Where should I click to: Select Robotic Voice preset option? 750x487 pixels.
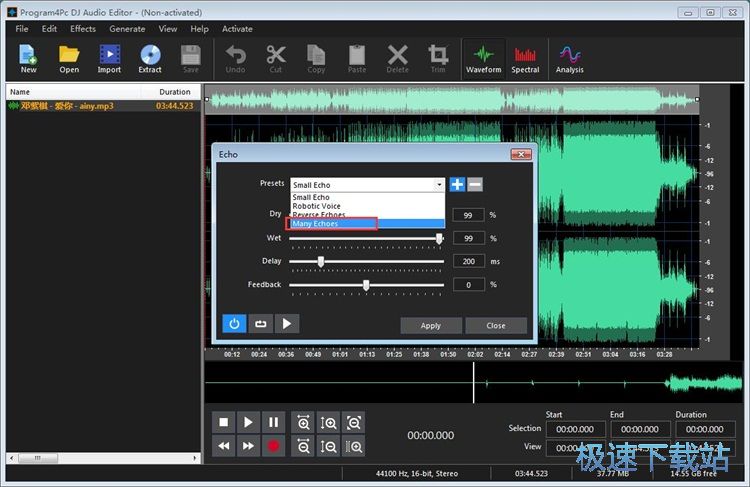pos(367,206)
